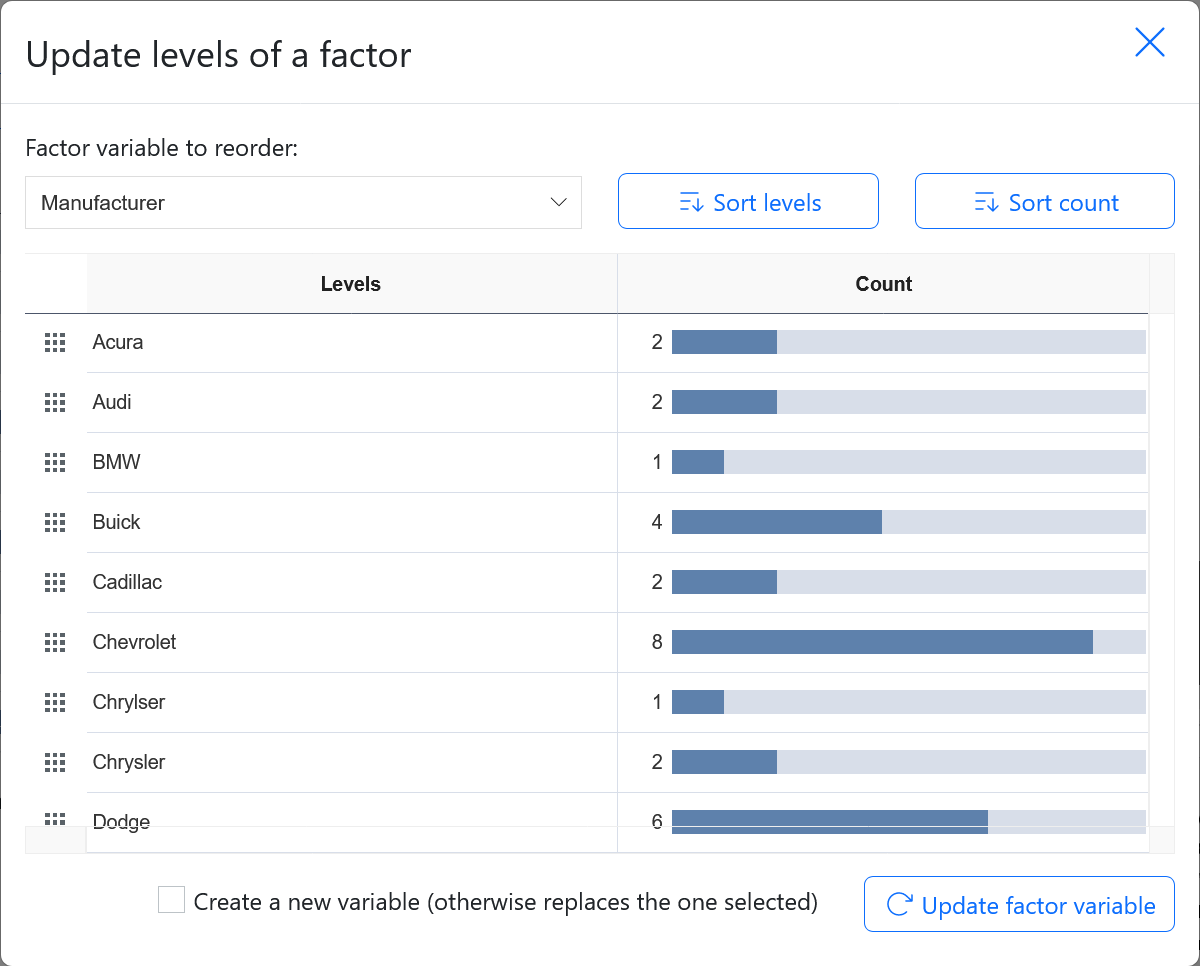
Task: Click the Chevrolet count bar
Action: (x=882, y=642)
